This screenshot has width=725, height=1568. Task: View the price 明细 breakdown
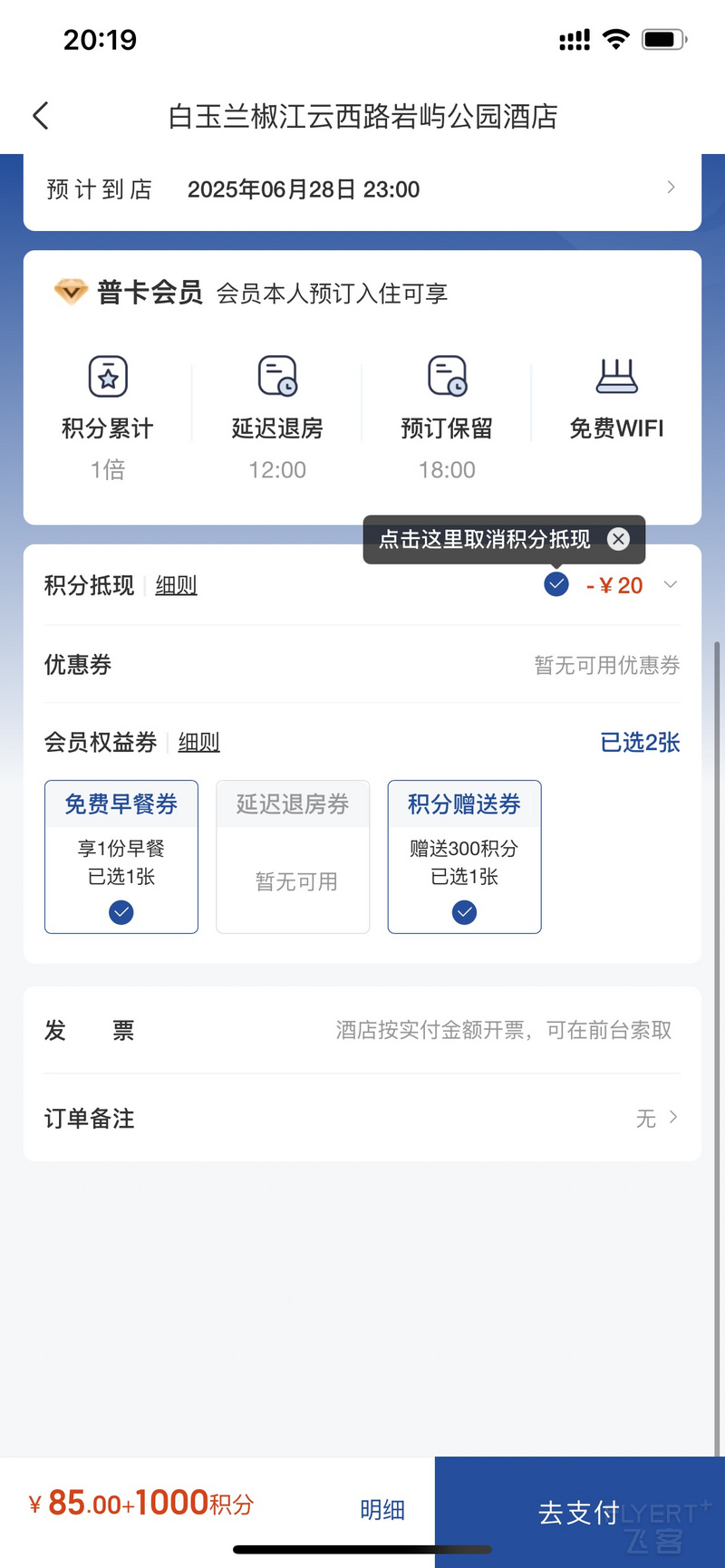(382, 1509)
